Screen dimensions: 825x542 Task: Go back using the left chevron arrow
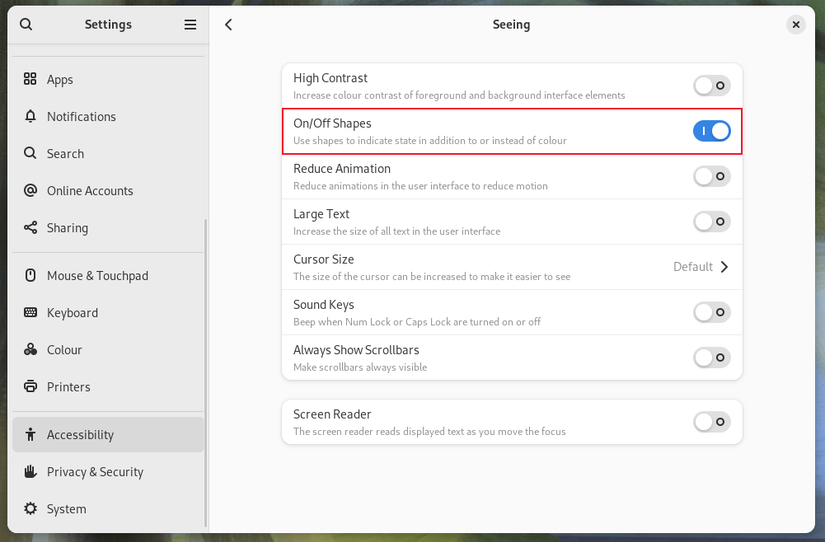click(228, 25)
